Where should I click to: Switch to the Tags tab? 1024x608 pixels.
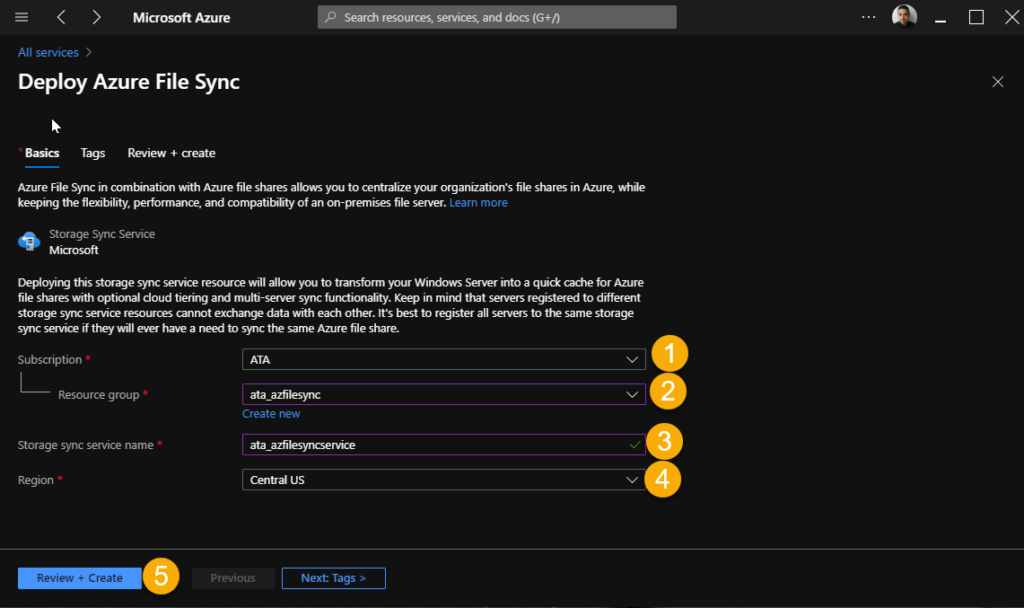coord(92,153)
